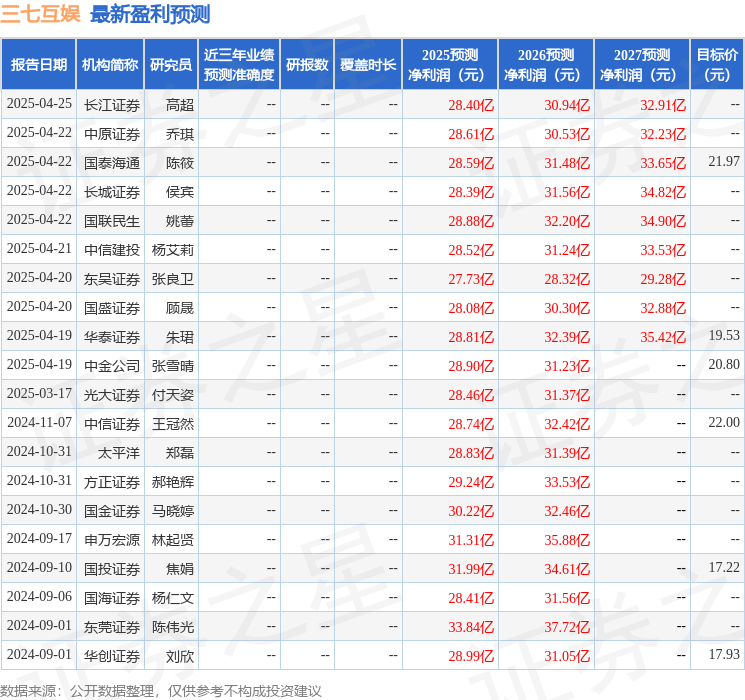This screenshot has height=700, width=745.
Task: Select the 2025预测净利润 column header
Action: [x=450, y=65]
